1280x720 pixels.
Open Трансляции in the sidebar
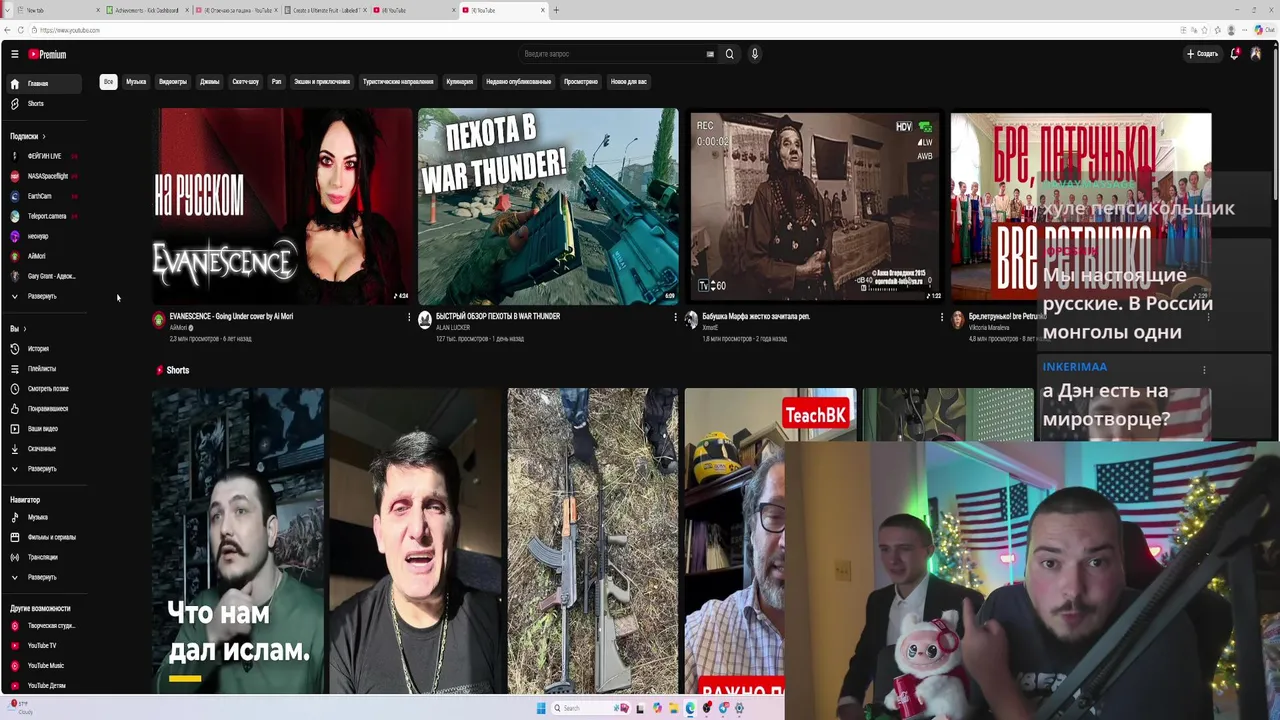point(42,558)
